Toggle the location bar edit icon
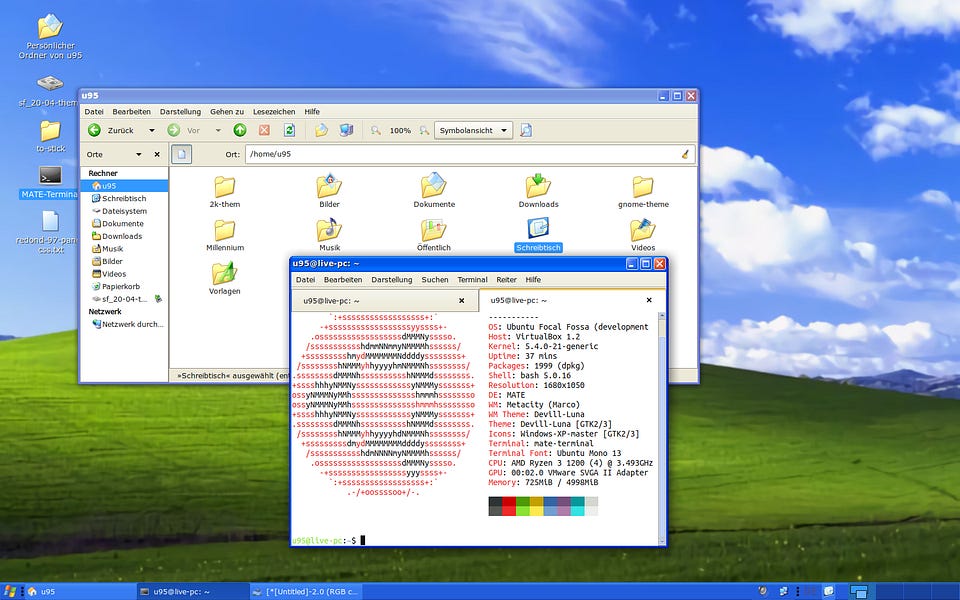The image size is (960, 600). 182,154
